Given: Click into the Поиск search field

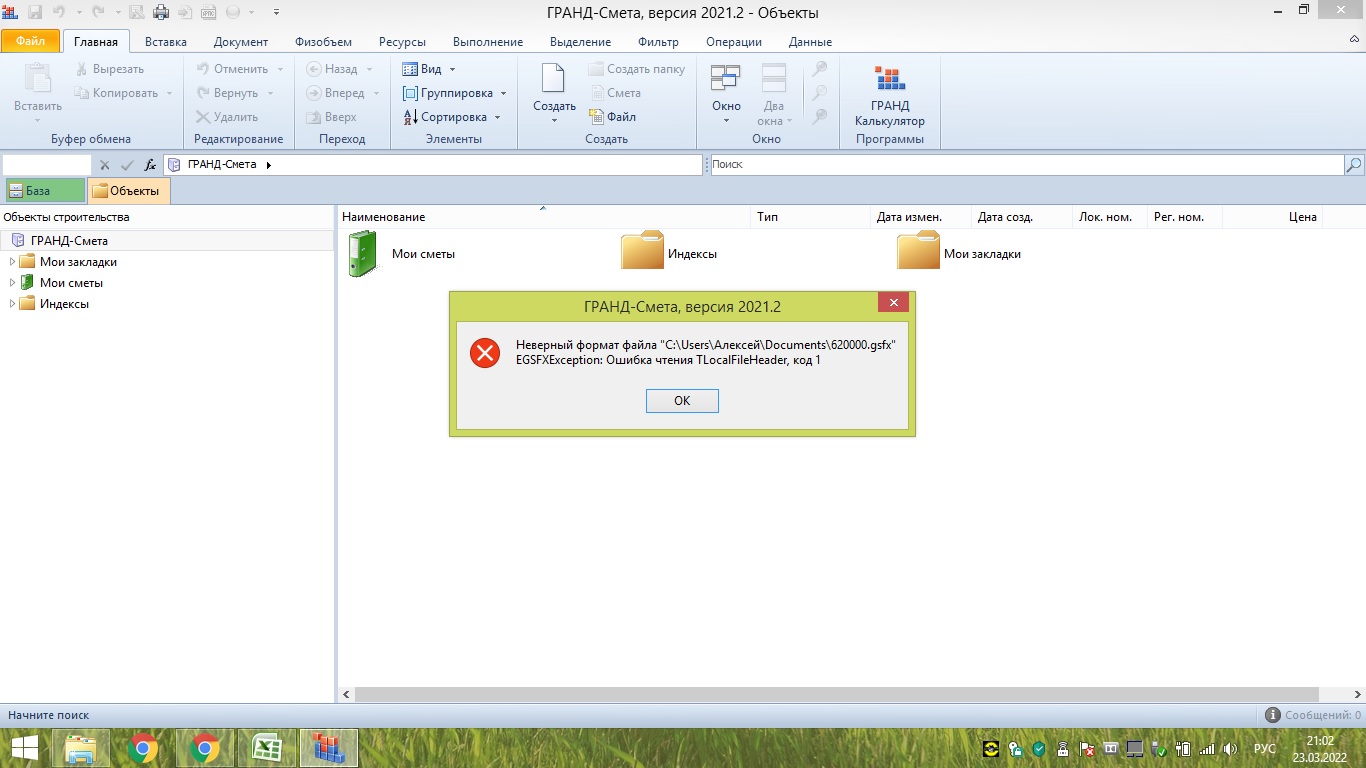Looking at the screenshot, I should (1026, 165).
